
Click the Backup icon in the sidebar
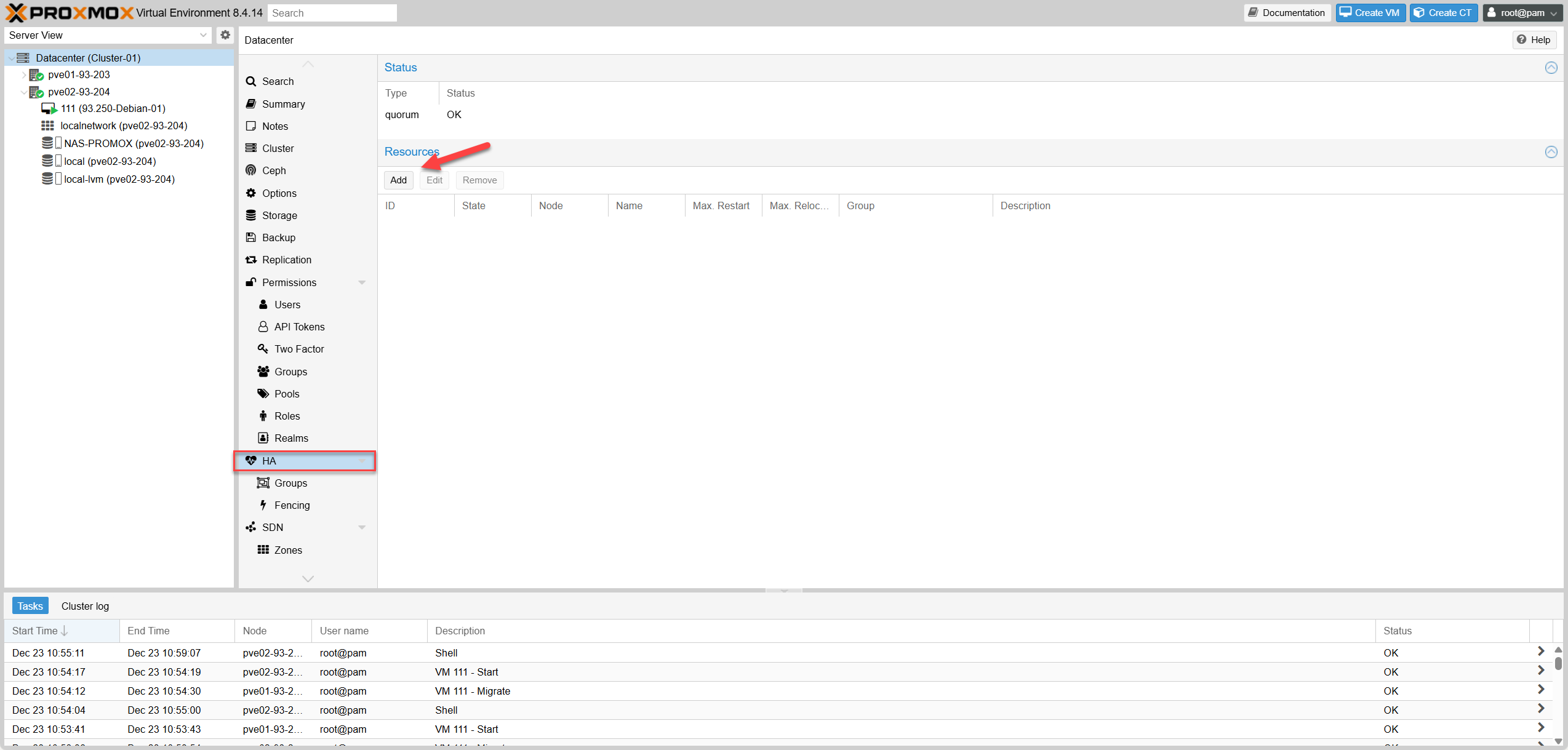(251, 237)
